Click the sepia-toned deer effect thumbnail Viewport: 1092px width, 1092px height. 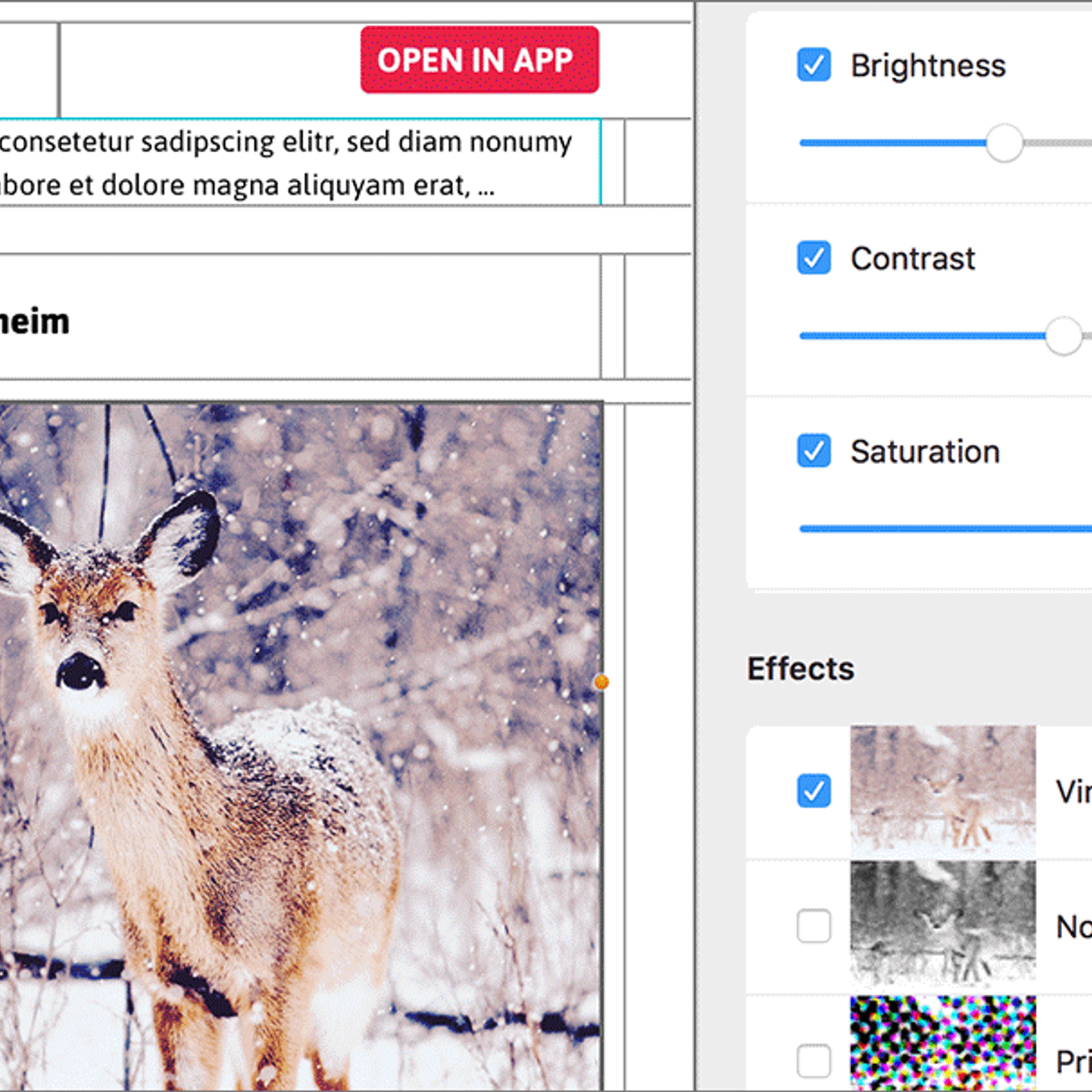click(x=943, y=791)
